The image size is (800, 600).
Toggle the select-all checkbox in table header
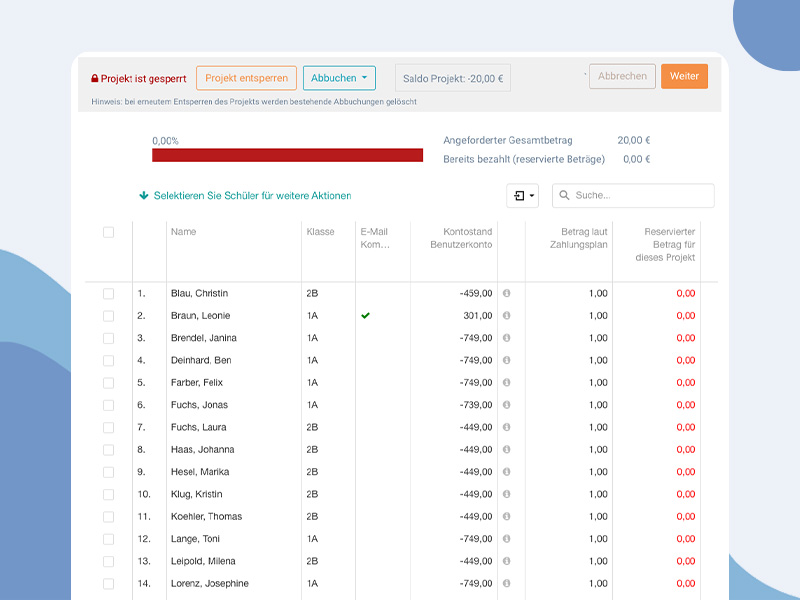coord(108,232)
